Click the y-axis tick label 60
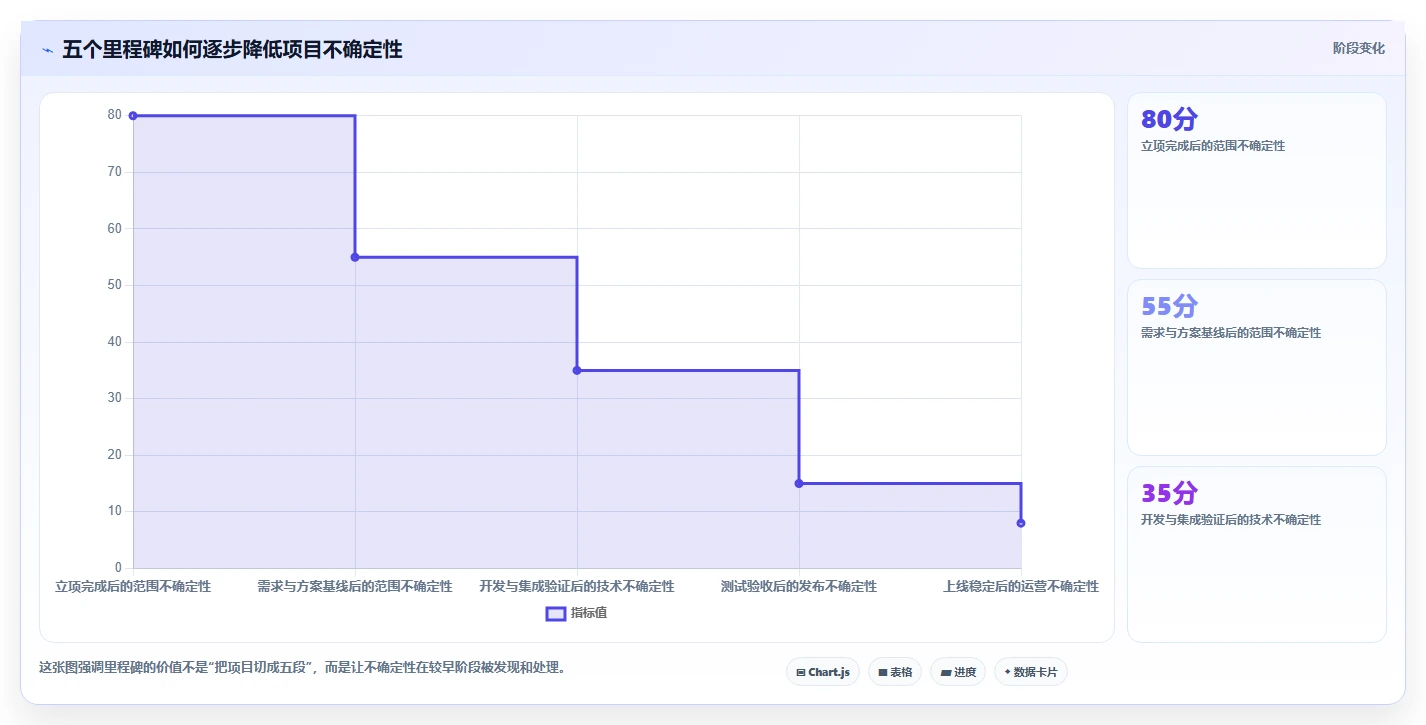 point(115,228)
